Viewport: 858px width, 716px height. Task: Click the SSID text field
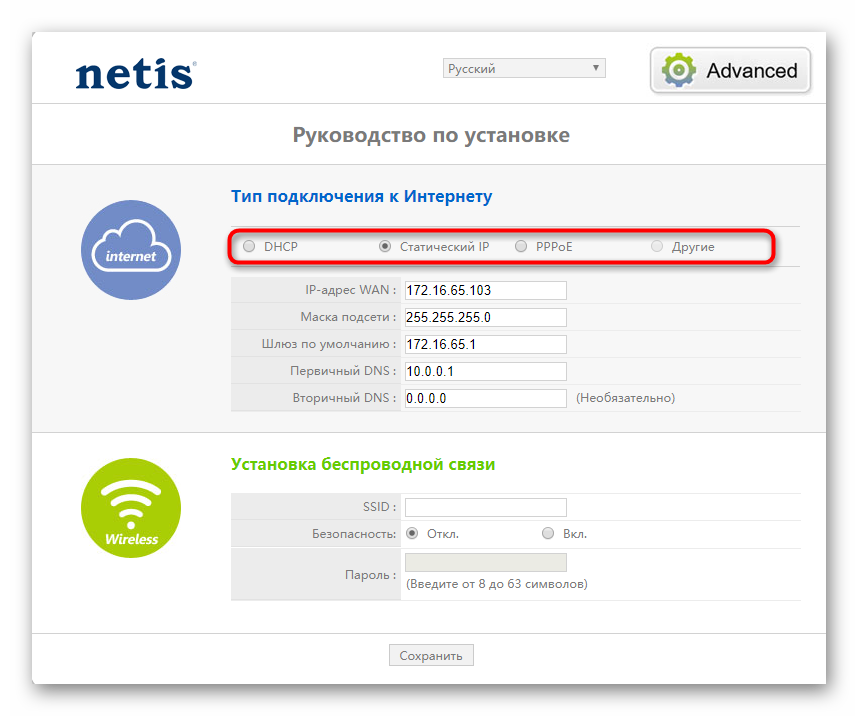coord(484,507)
